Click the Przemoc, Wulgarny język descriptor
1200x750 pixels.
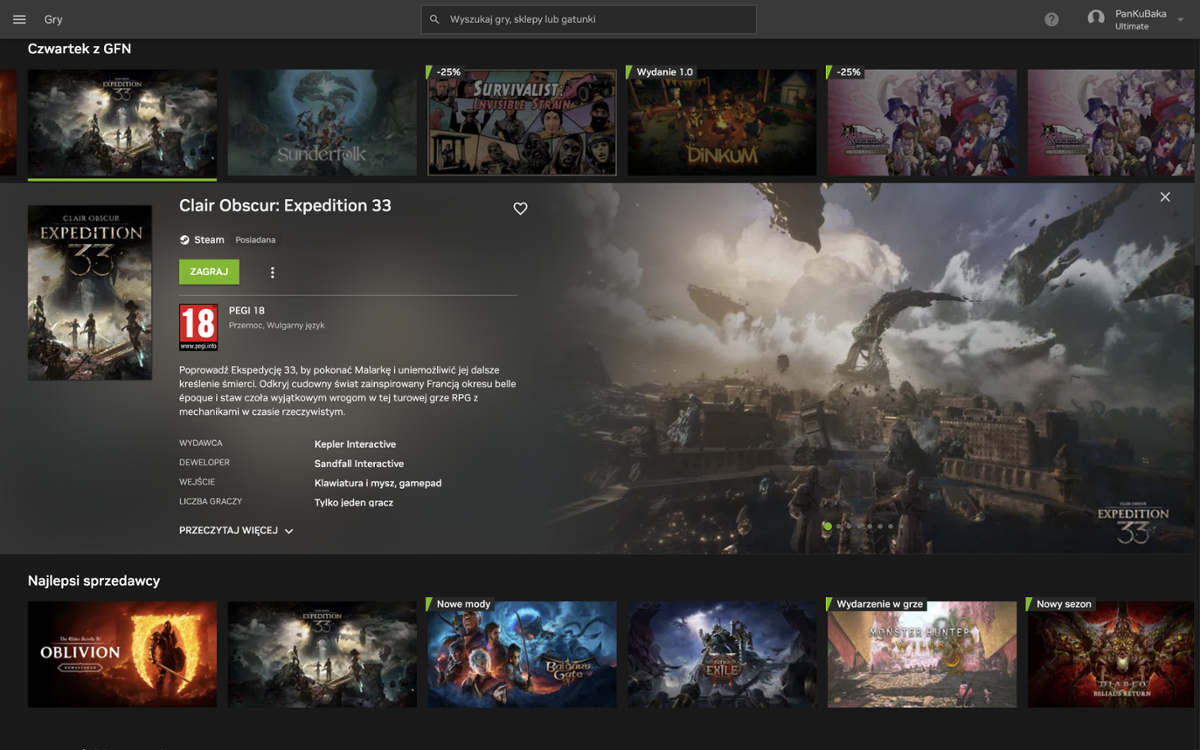(x=277, y=326)
